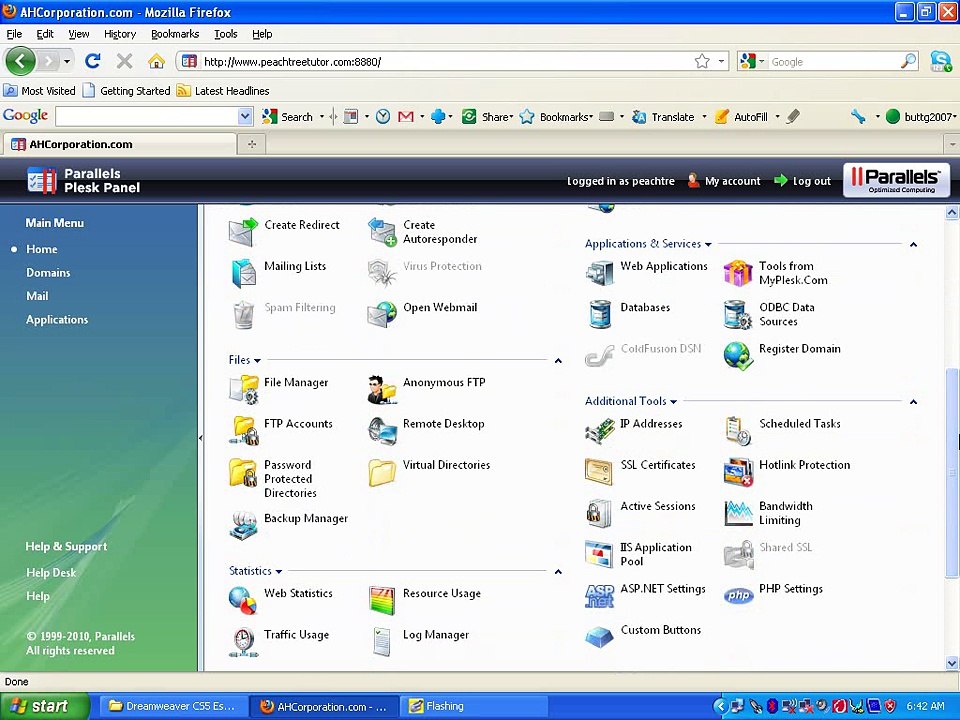Go to Domains in Main Menu
The image size is (960, 720).
[x=48, y=272]
